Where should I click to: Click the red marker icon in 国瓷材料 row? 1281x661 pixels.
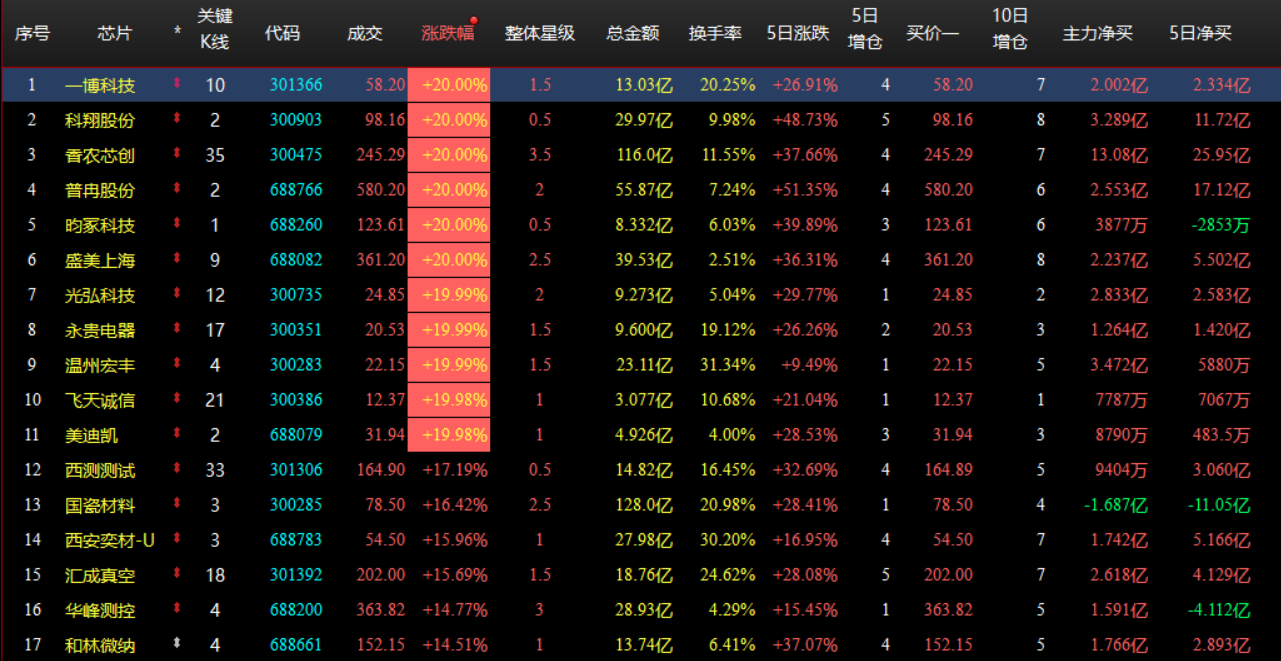[x=177, y=504]
